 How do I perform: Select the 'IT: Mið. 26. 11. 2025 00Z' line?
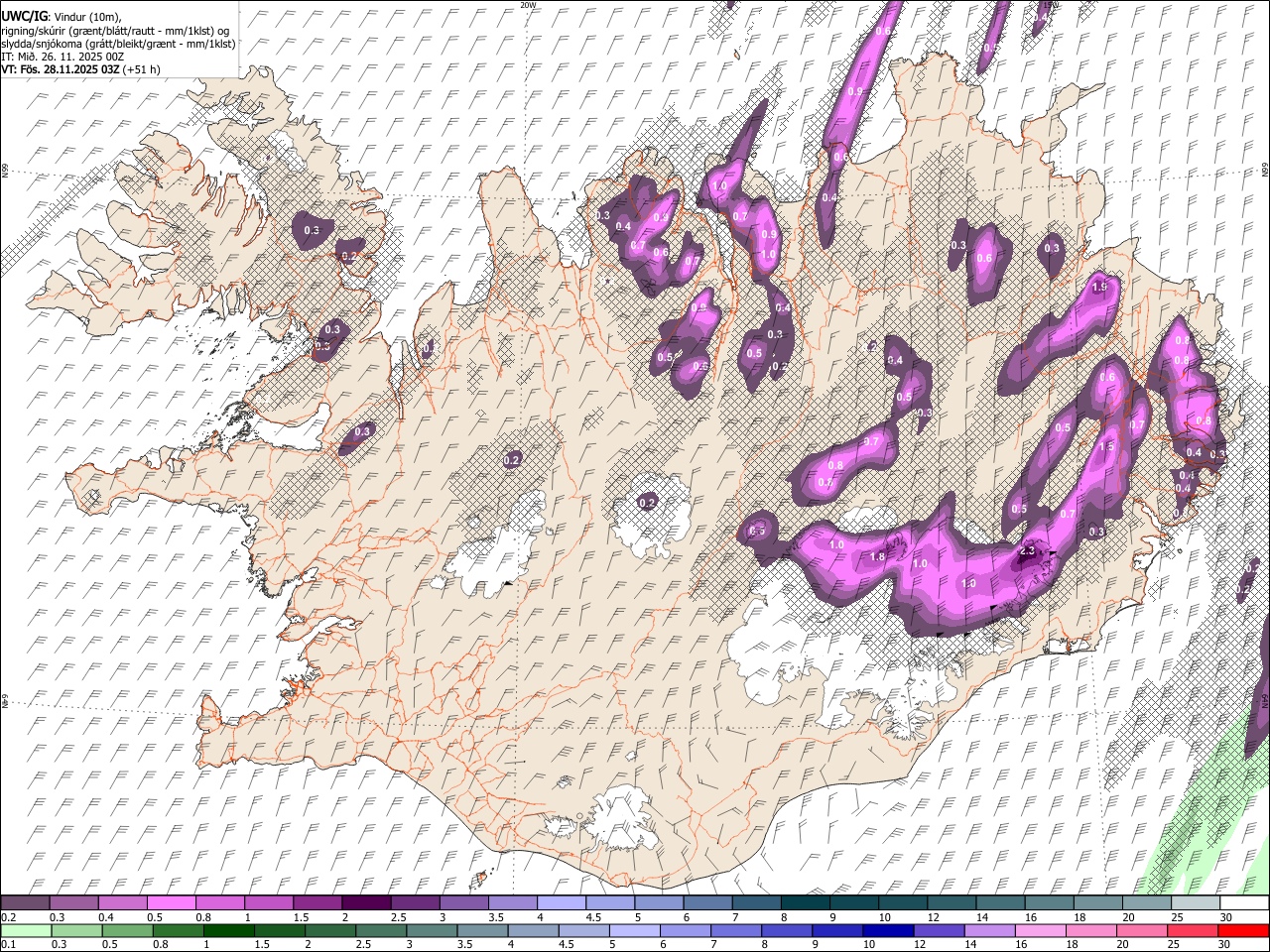point(63,57)
